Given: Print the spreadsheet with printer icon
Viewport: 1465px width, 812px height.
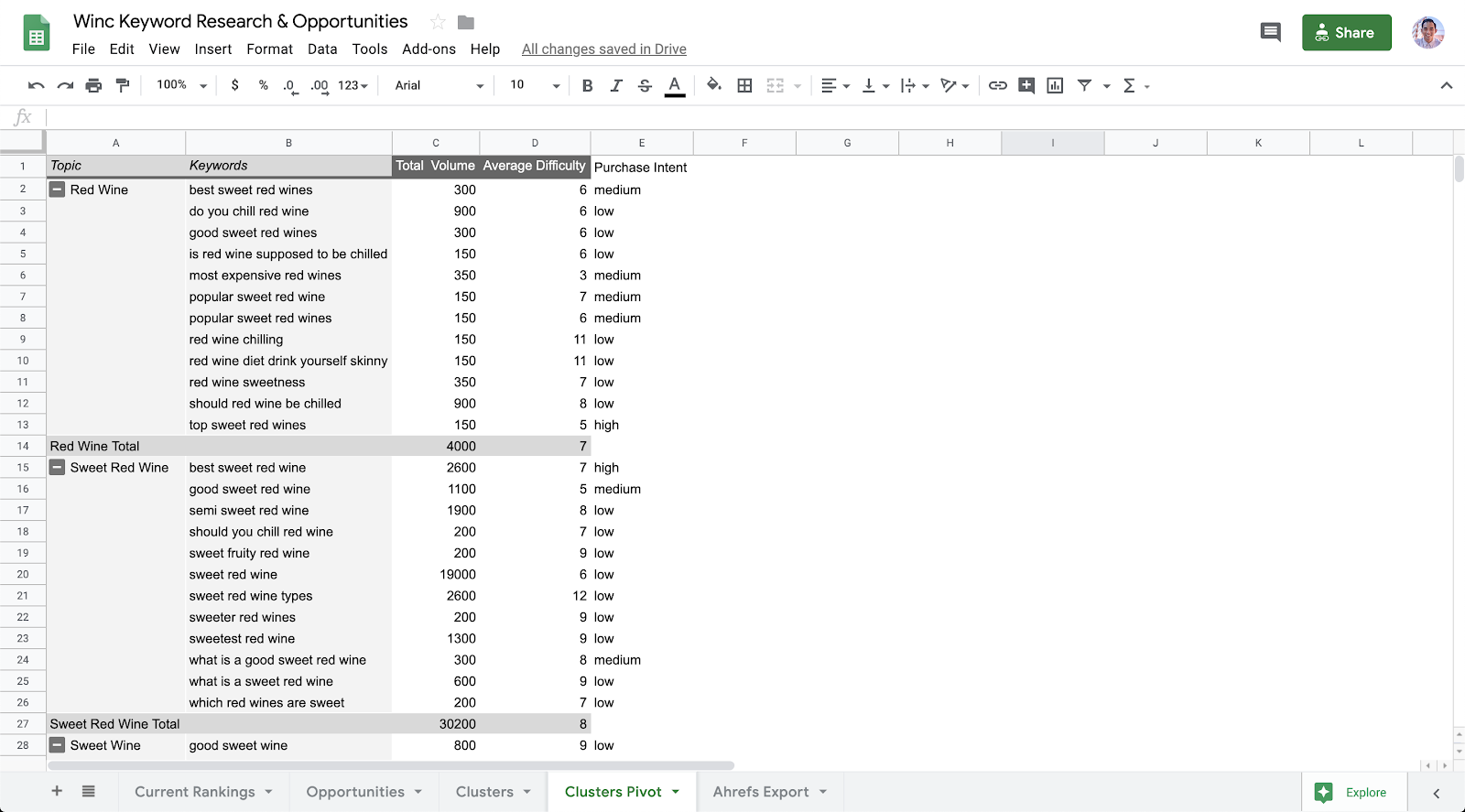Looking at the screenshot, I should coord(93,85).
